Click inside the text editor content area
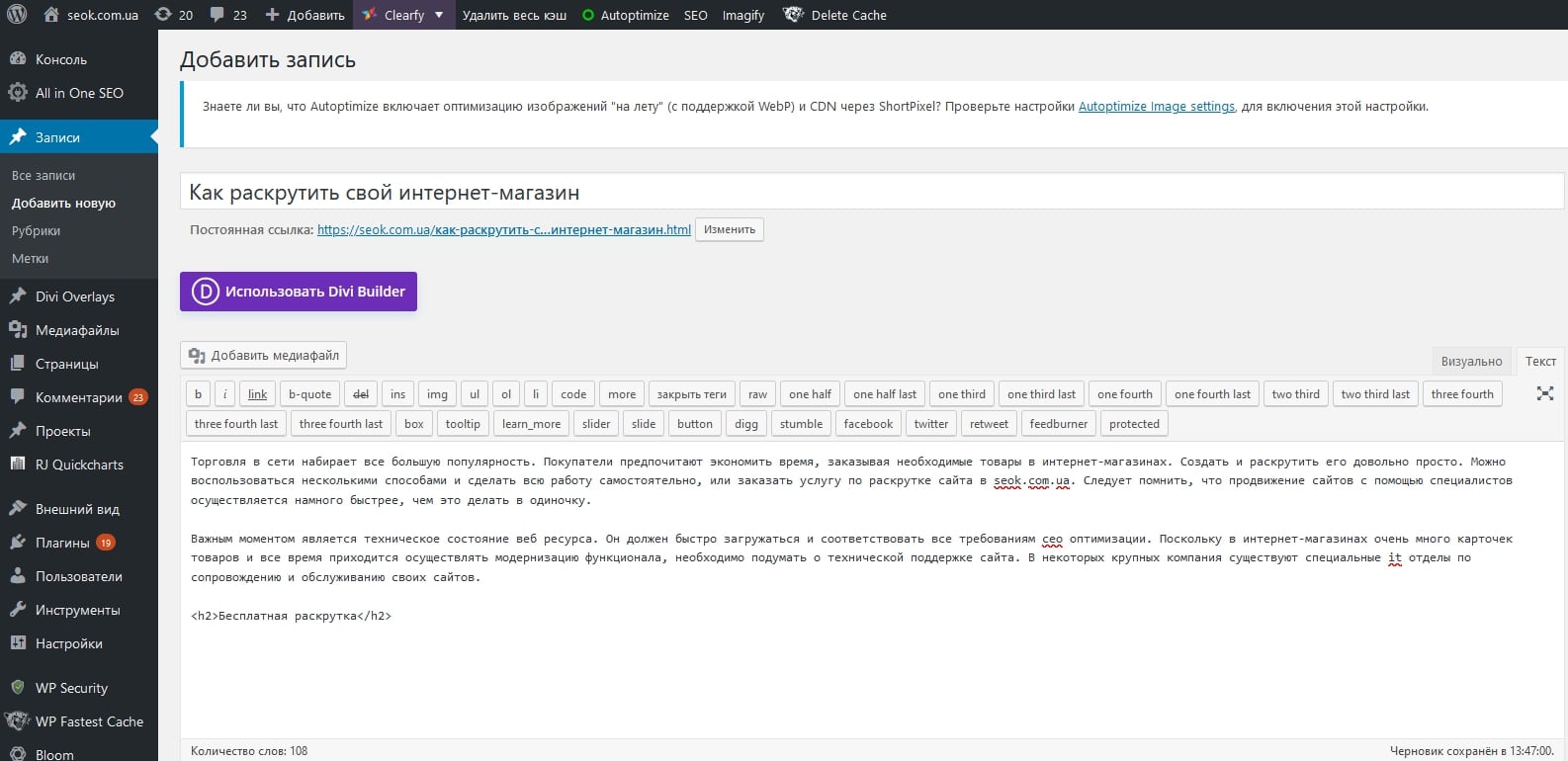 (x=872, y=588)
